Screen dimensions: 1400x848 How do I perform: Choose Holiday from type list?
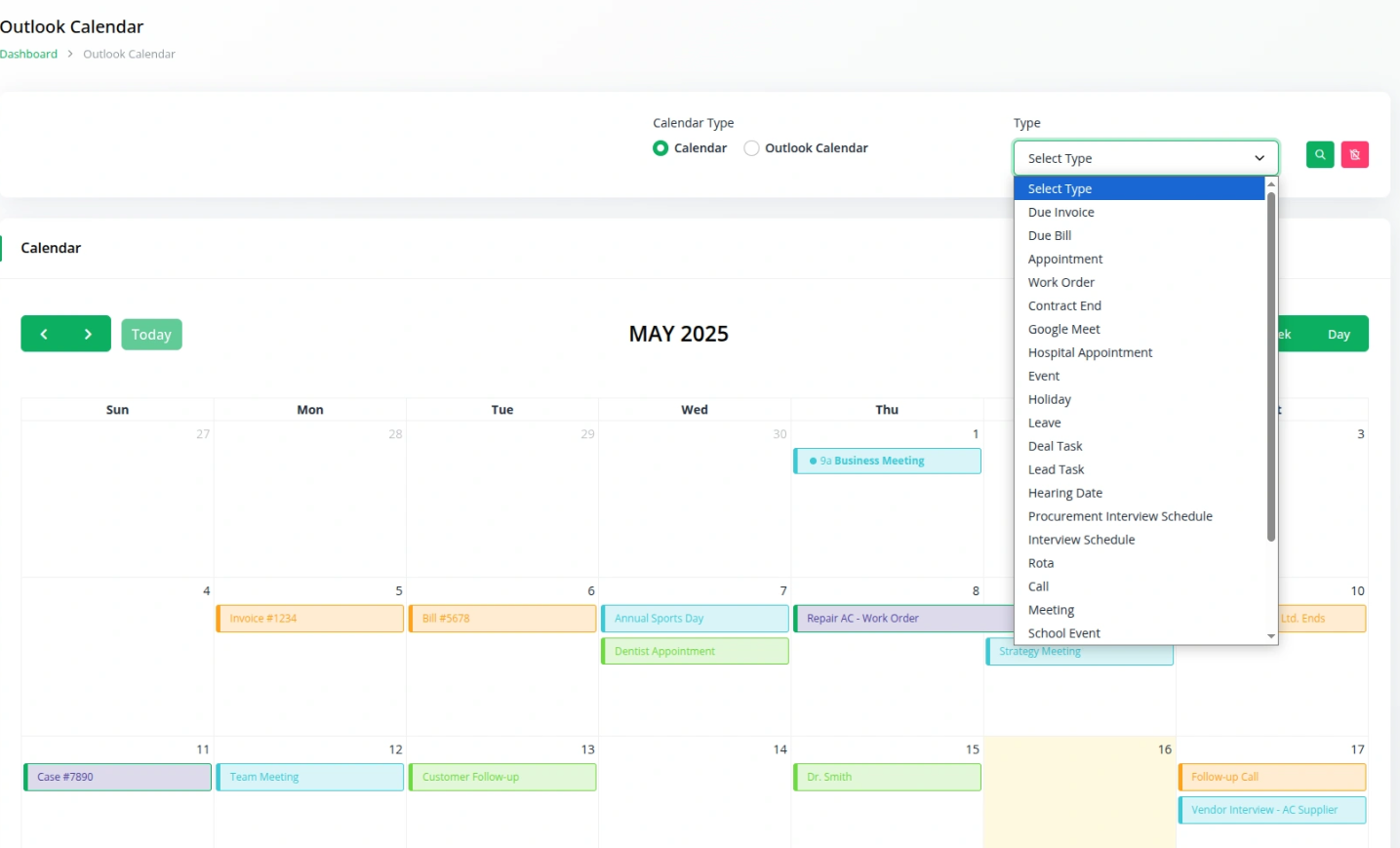click(1140, 399)
